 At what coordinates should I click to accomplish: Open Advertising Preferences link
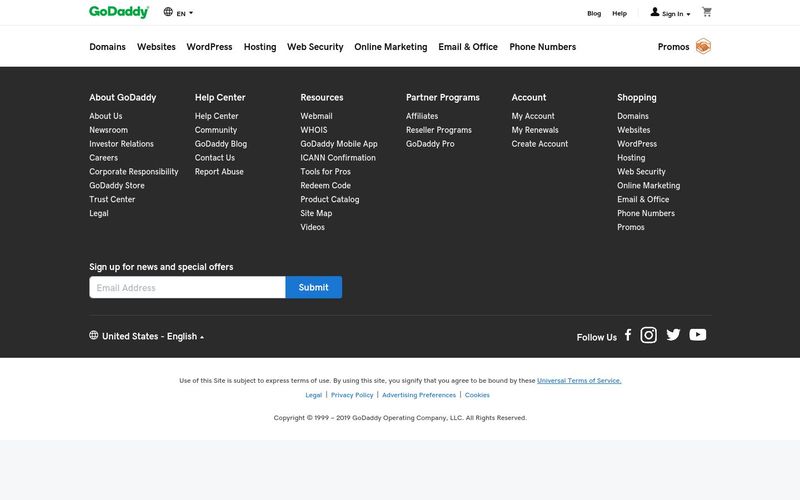[419, 395]
